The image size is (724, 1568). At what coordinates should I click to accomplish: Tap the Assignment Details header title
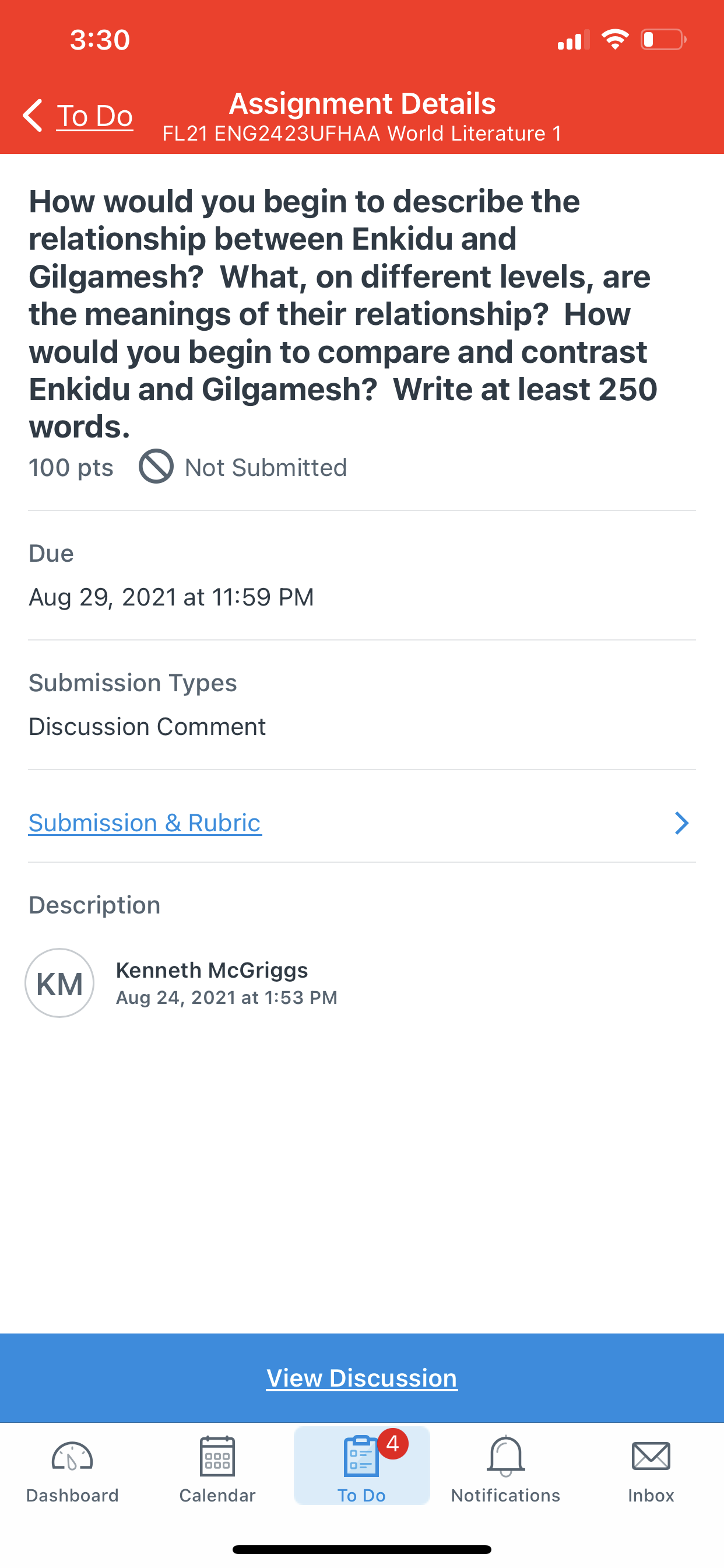click(362, 103)
